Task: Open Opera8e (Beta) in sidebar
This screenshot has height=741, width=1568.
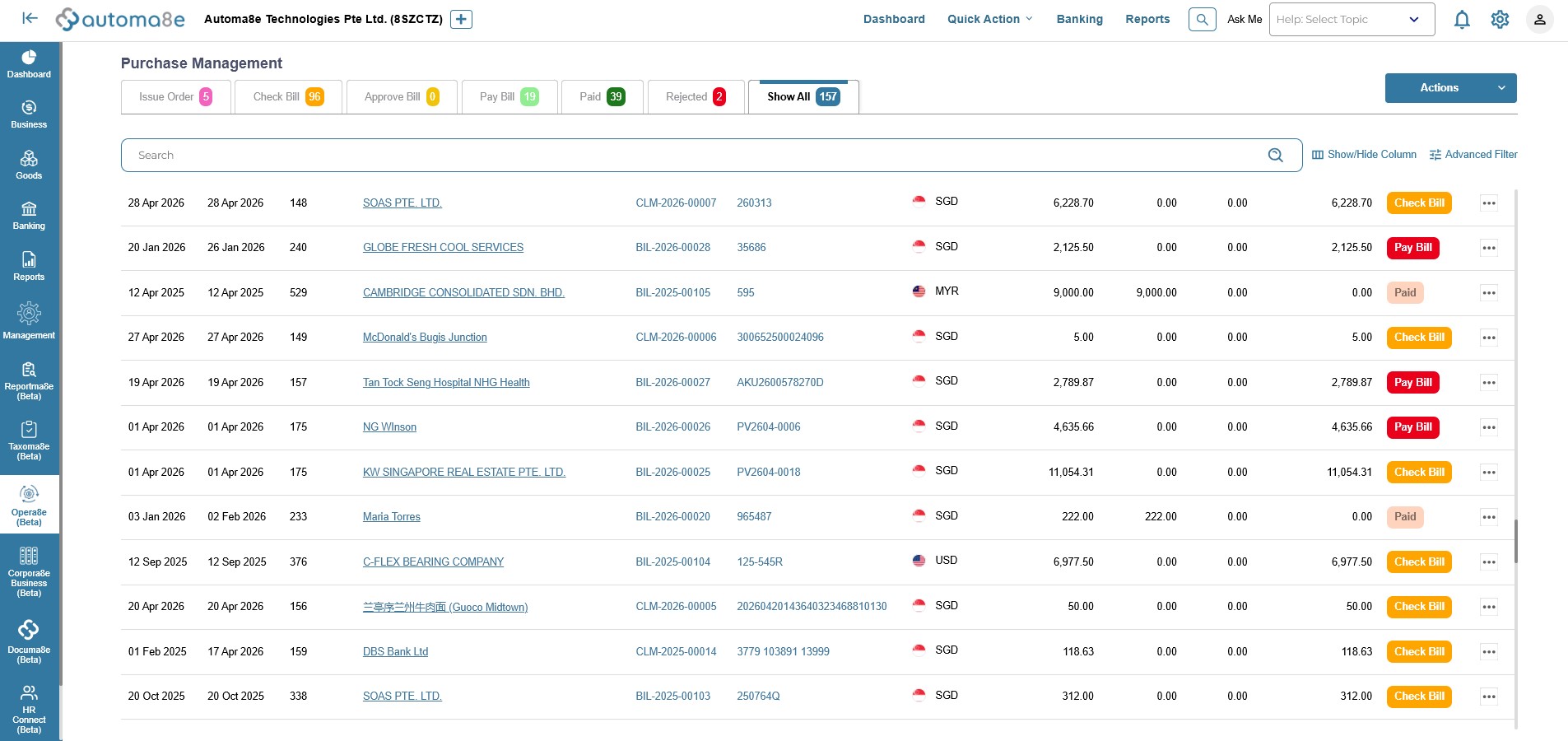Action: [29, 505]
